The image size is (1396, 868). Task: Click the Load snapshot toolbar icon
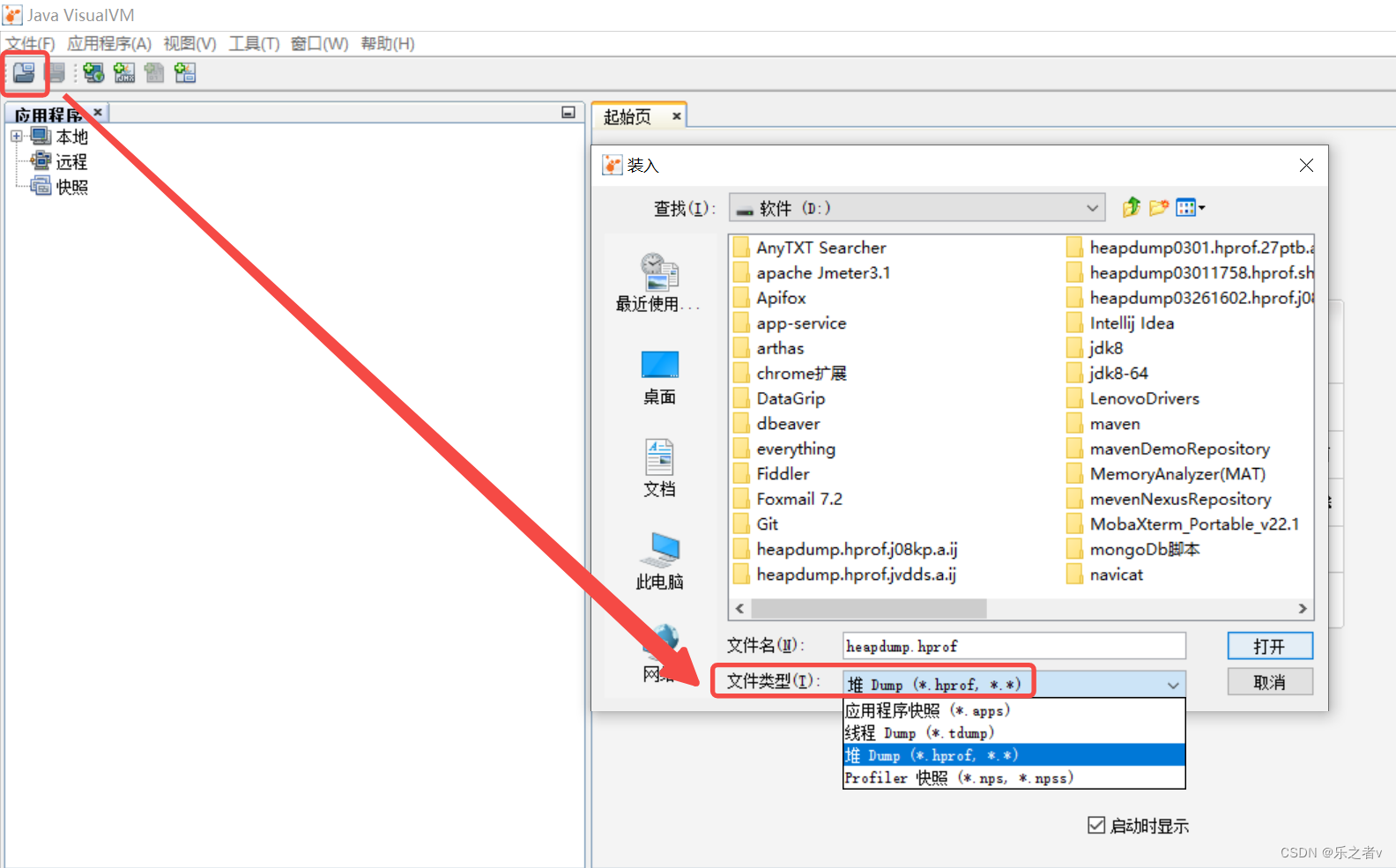(24, 73)
